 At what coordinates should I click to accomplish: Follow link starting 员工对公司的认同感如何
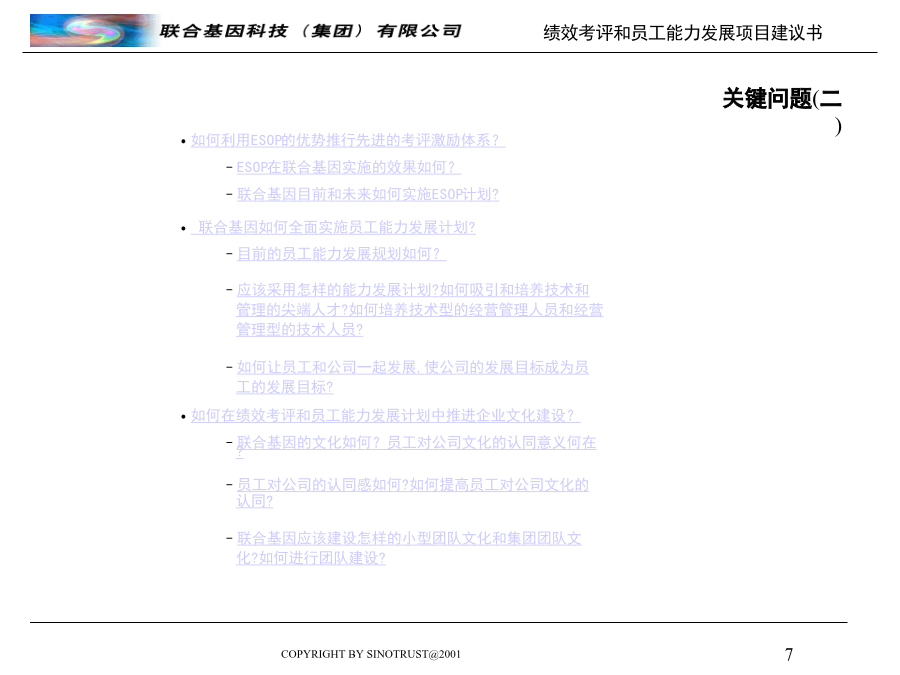(413, 492)
